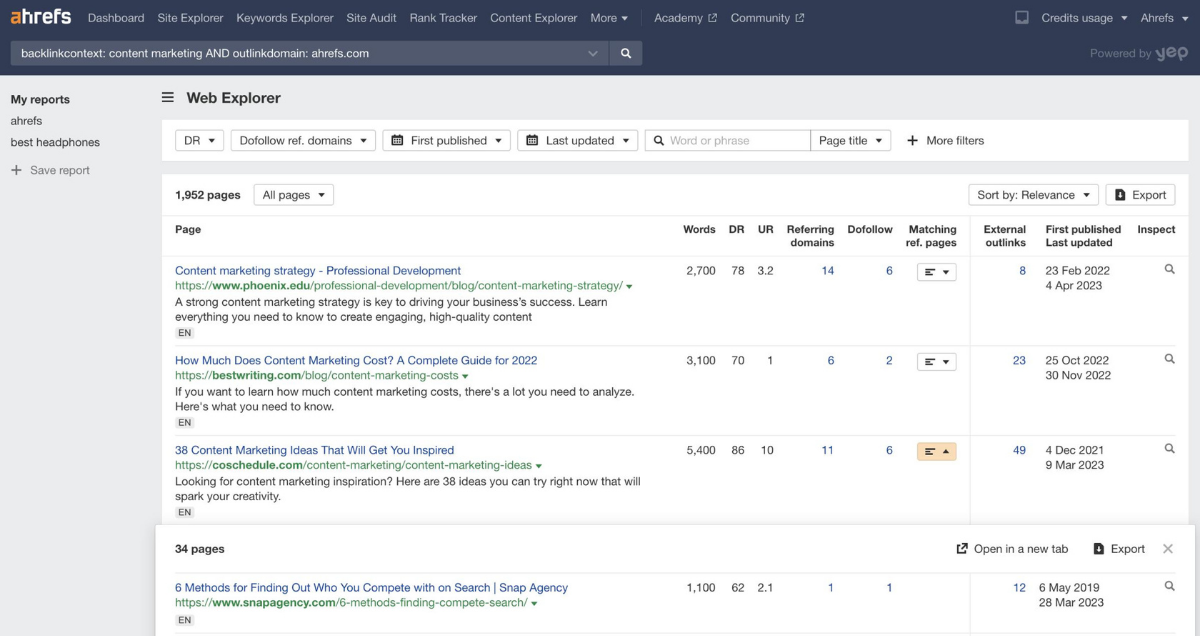Viewport: 1200px width, 636px height.
Task: Expand matching ref. pages for phoenix.edu row
Action: 936,272
